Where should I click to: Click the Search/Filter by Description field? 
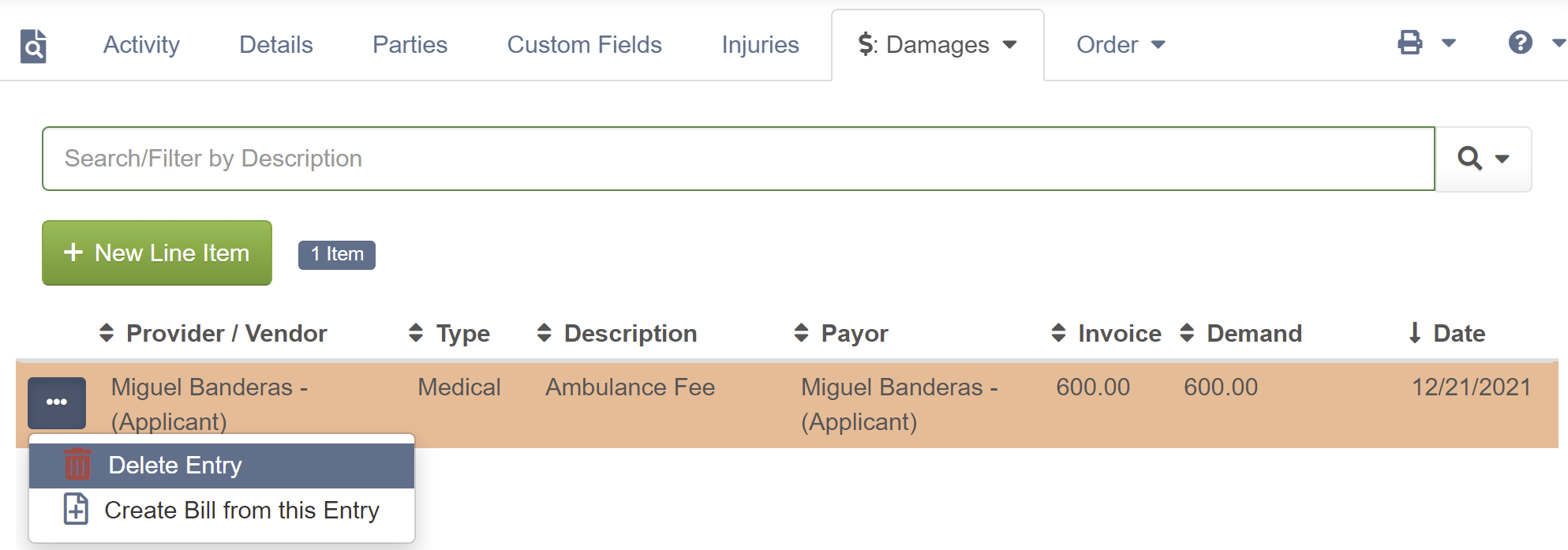(x=739, y=159)
